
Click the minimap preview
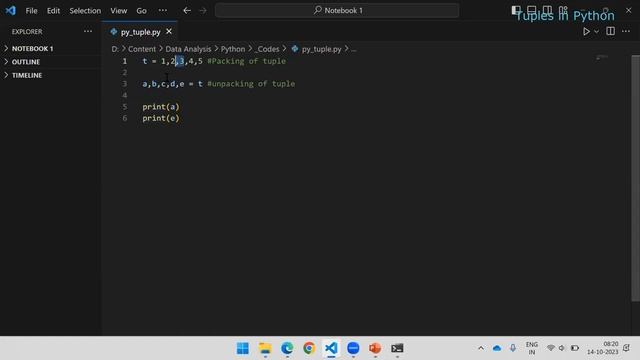click(x=602, y=58)
